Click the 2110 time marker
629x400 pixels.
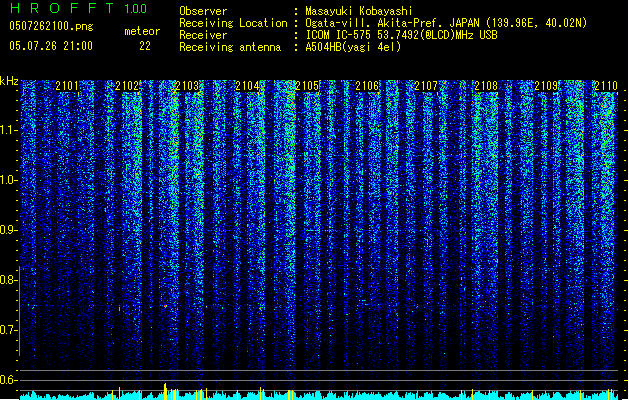pos(606,86)
